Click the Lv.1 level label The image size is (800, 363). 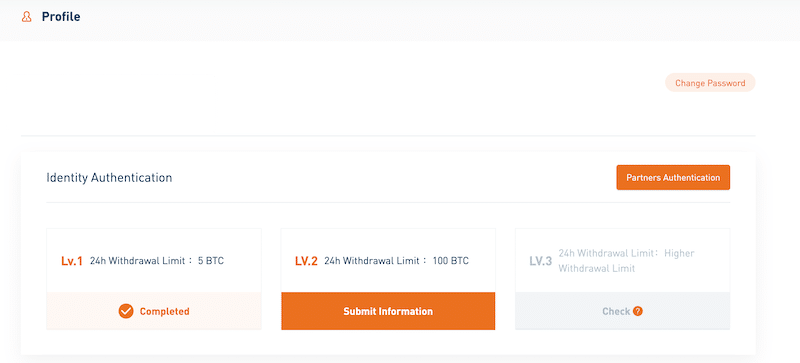point(72,261)
